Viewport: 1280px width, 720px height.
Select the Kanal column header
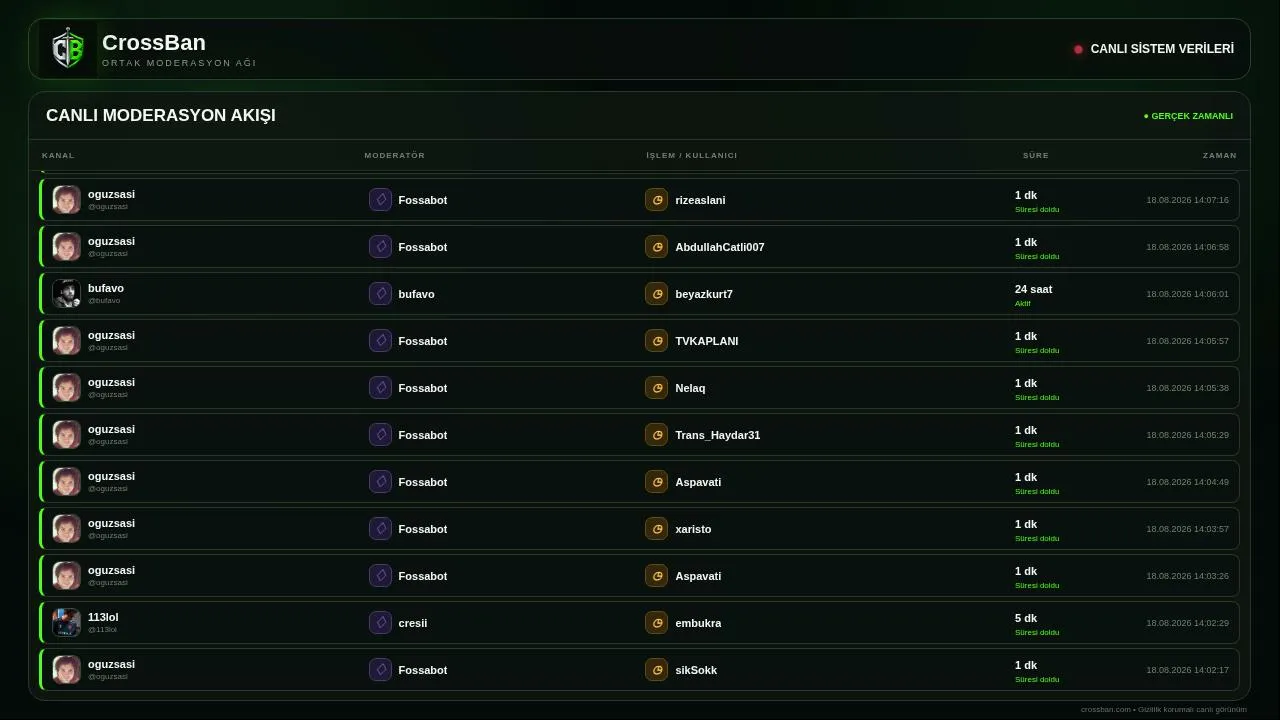click(x=58, y=155)
